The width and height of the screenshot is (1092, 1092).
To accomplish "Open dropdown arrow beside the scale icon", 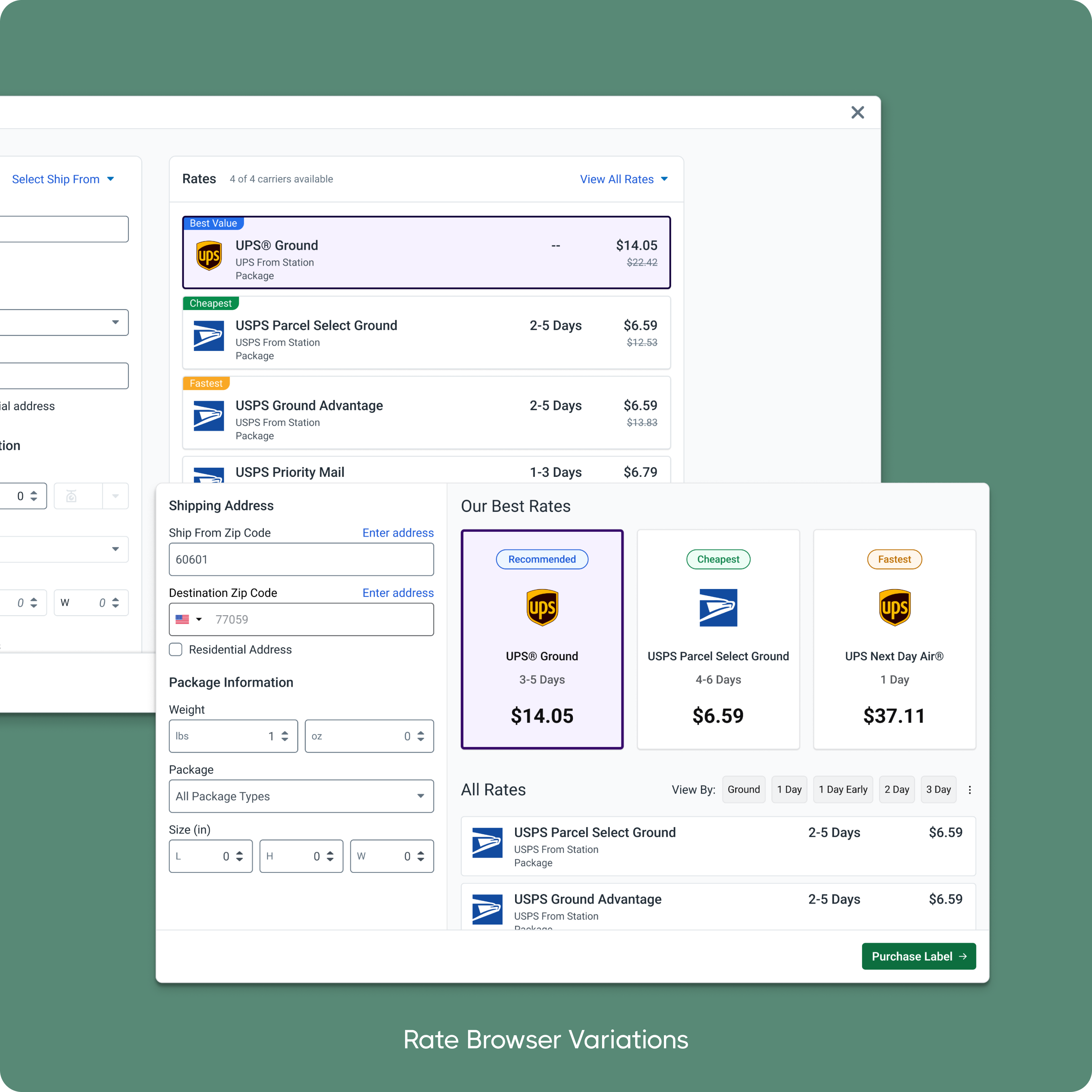I will click(115, 496).
